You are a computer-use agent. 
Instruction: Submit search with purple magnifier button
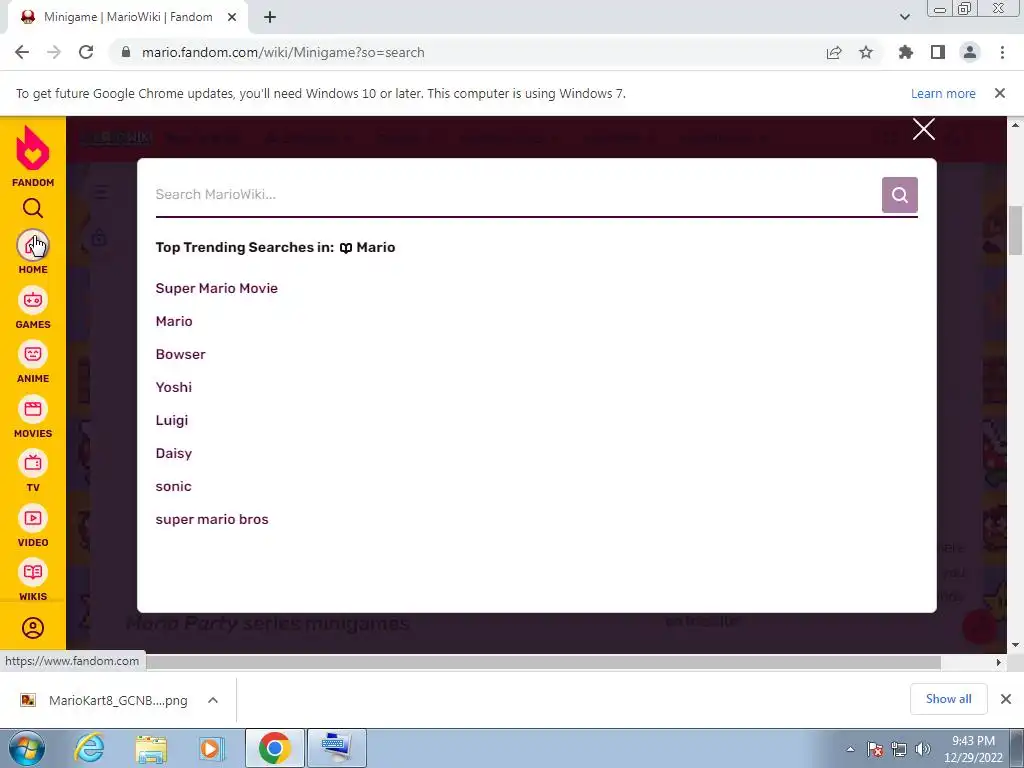[899, 195]
